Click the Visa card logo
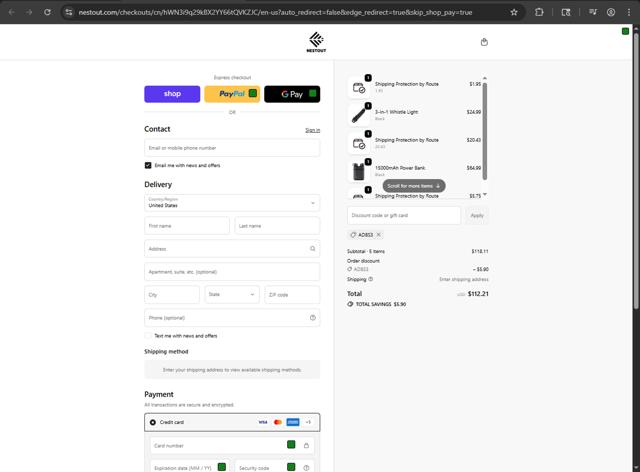640x472 pixels. (263, 422)
